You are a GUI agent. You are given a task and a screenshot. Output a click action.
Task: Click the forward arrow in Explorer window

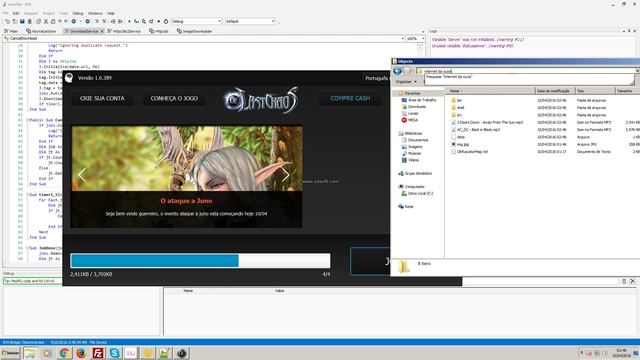(407, 71)
